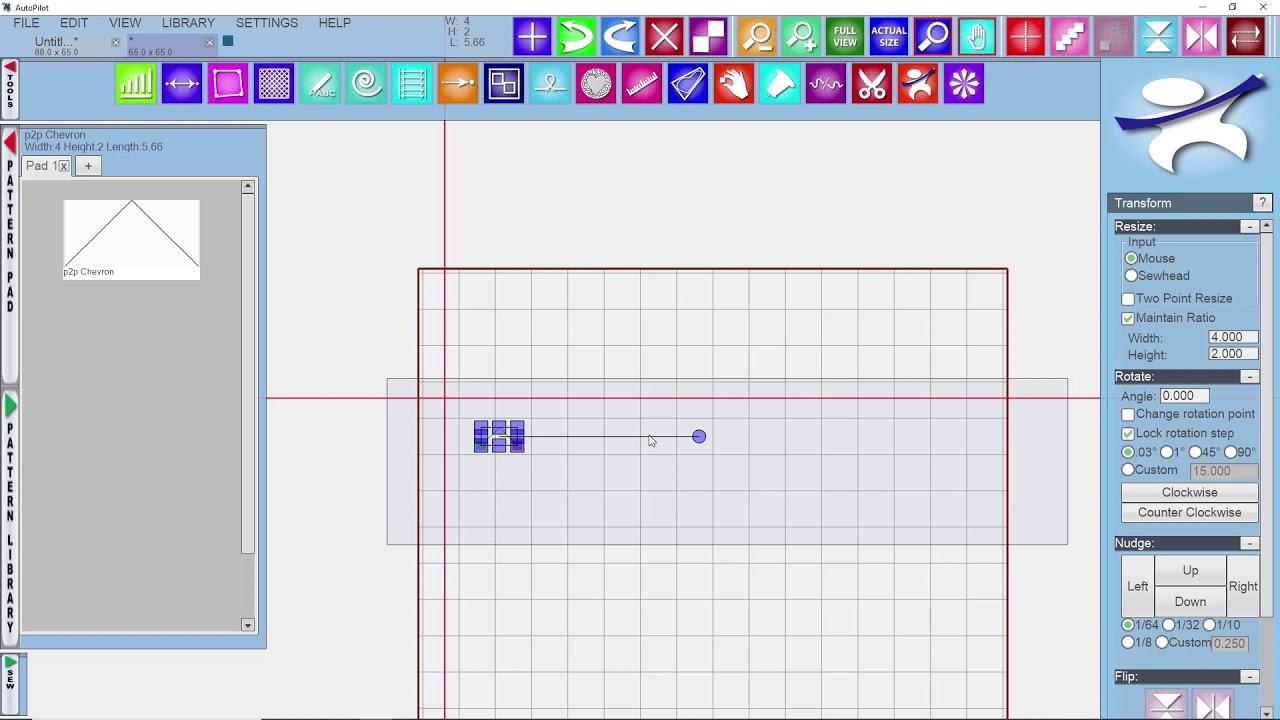Screen dimensions: 1280x720
Task: Select the 45° rotation step radio
Action: pos(1195,452)
